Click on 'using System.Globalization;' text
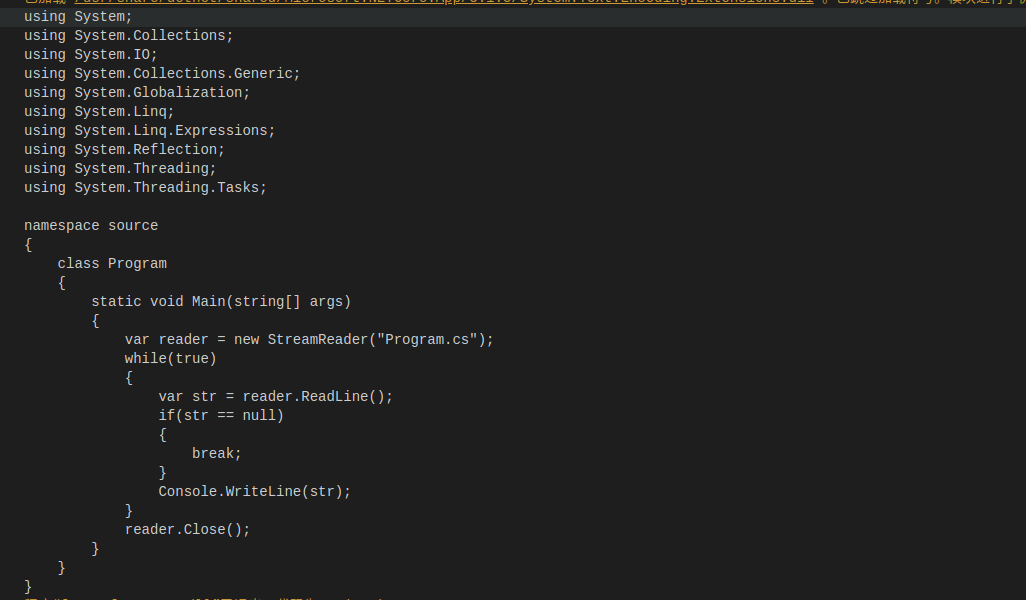This screenshot has height=600, width=1026. [137, 92]
